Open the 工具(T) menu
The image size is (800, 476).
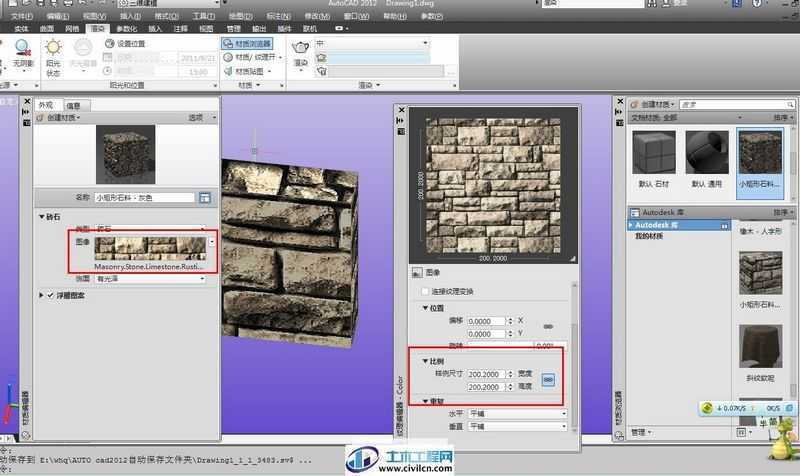[x=204, y=16]
